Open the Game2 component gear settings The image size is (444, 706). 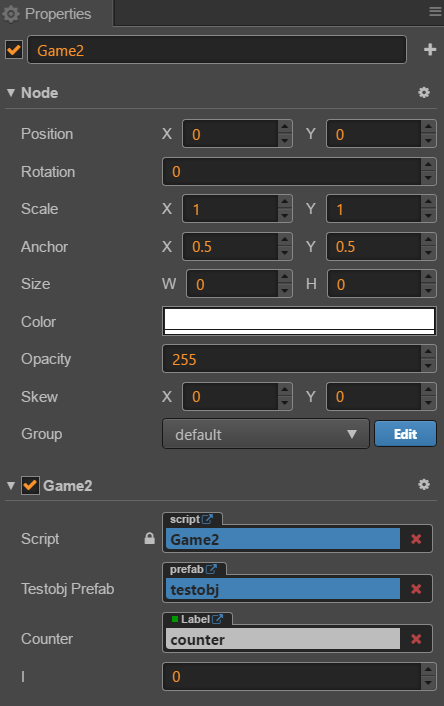click(424, 485)
